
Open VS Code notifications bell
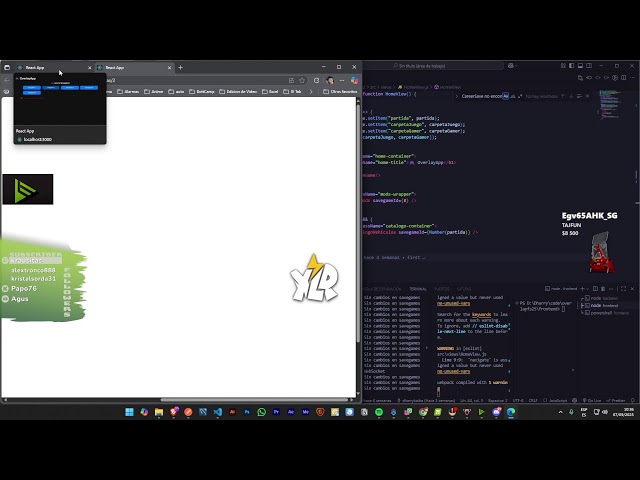pos(633,400)
